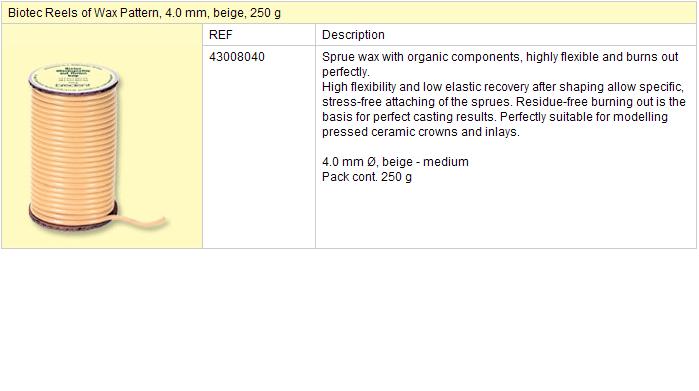Click the '4.0 mm Ø, beige - medium' spec

[x=395, y=162]
